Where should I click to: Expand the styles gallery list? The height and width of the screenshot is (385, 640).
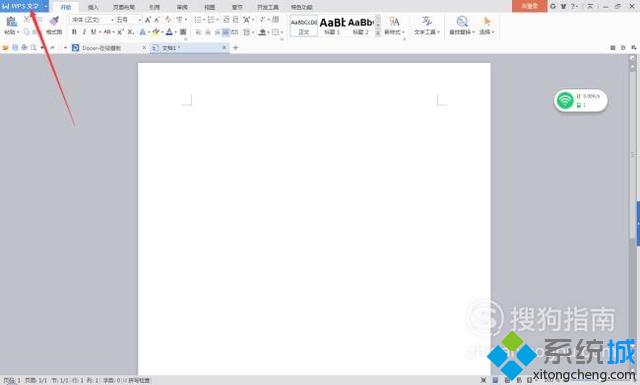coord(378,33)
